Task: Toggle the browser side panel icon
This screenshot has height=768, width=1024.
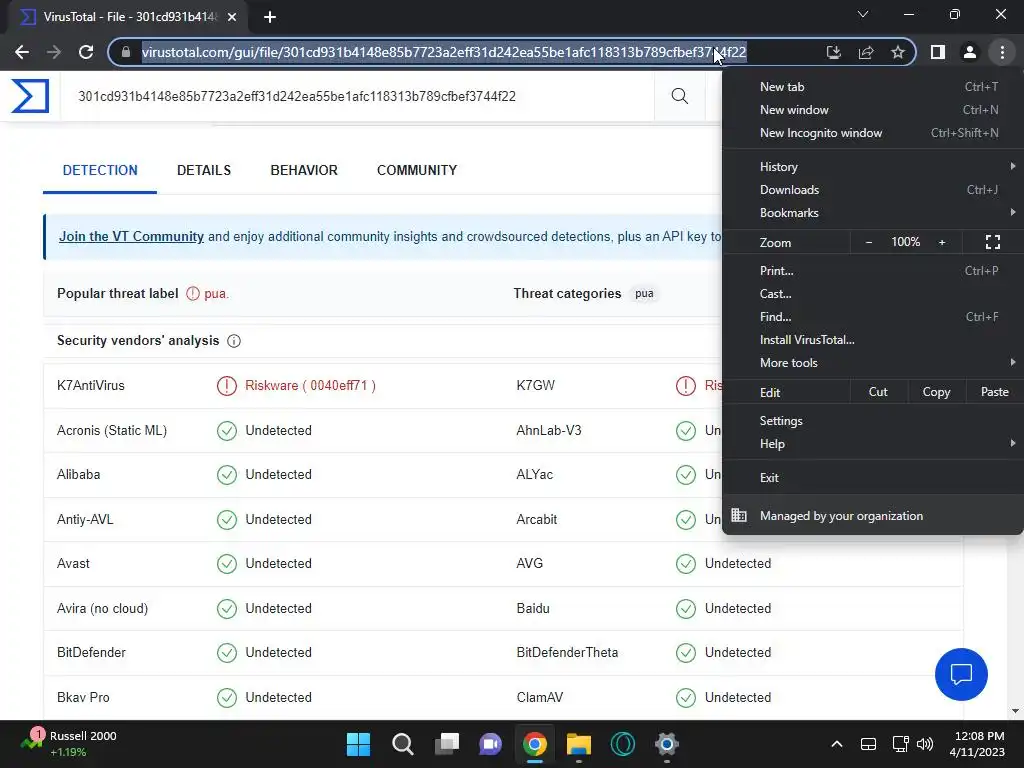Action: (x=938, y=52)
